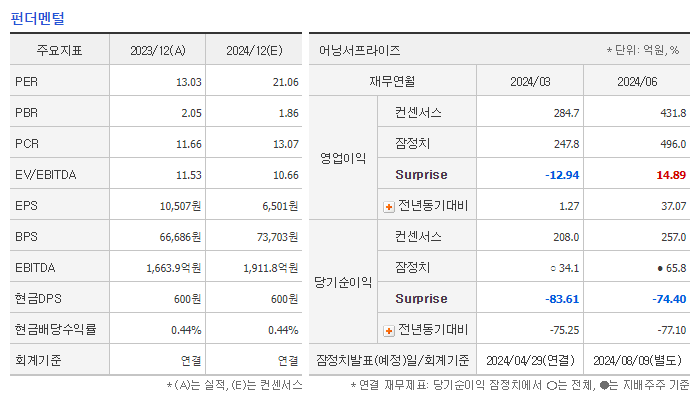Click the 현금DPS row label
The image size is (699, 396).
pos(38,299)
